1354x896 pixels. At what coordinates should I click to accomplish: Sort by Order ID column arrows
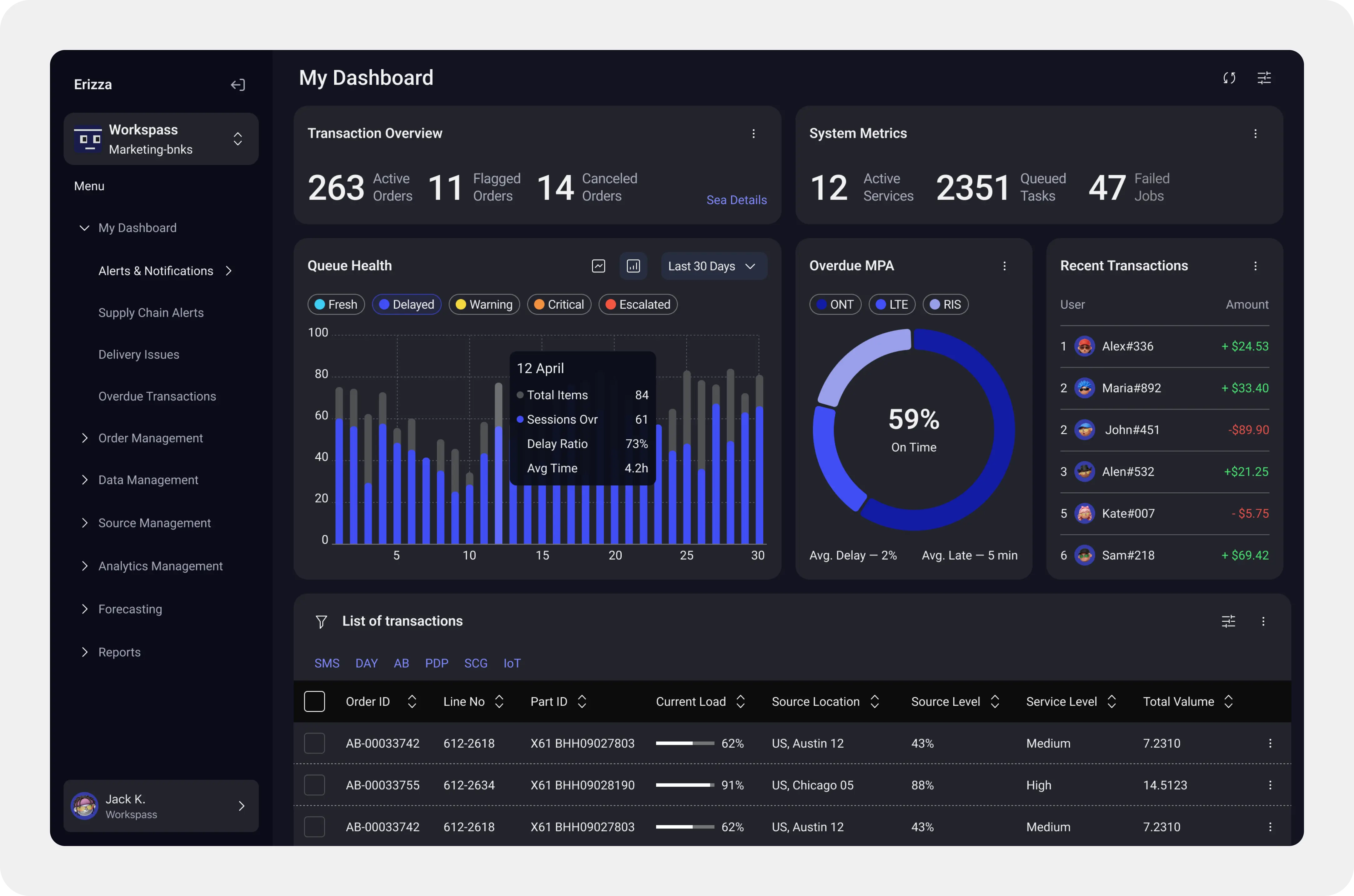(x=412, y=702)
